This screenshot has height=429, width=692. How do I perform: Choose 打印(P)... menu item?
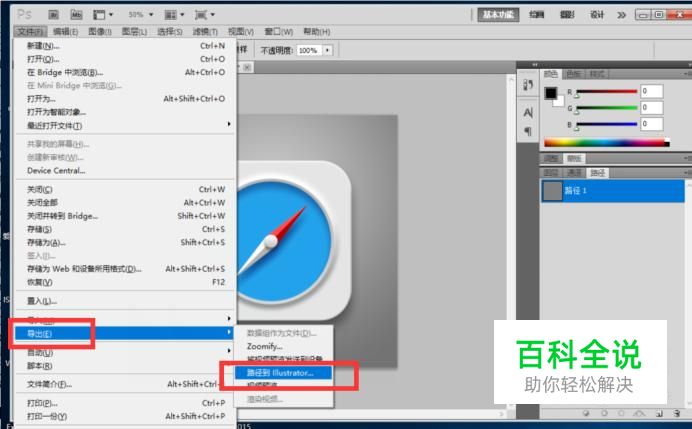[x=126, y=403]
